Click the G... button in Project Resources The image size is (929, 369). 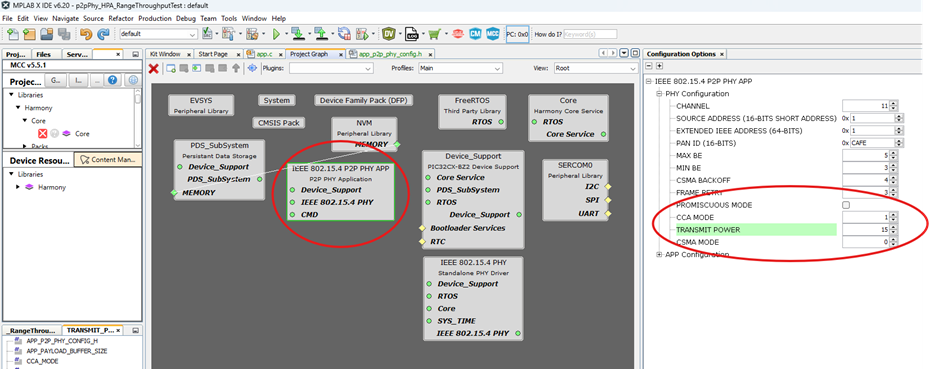(56, 80)
